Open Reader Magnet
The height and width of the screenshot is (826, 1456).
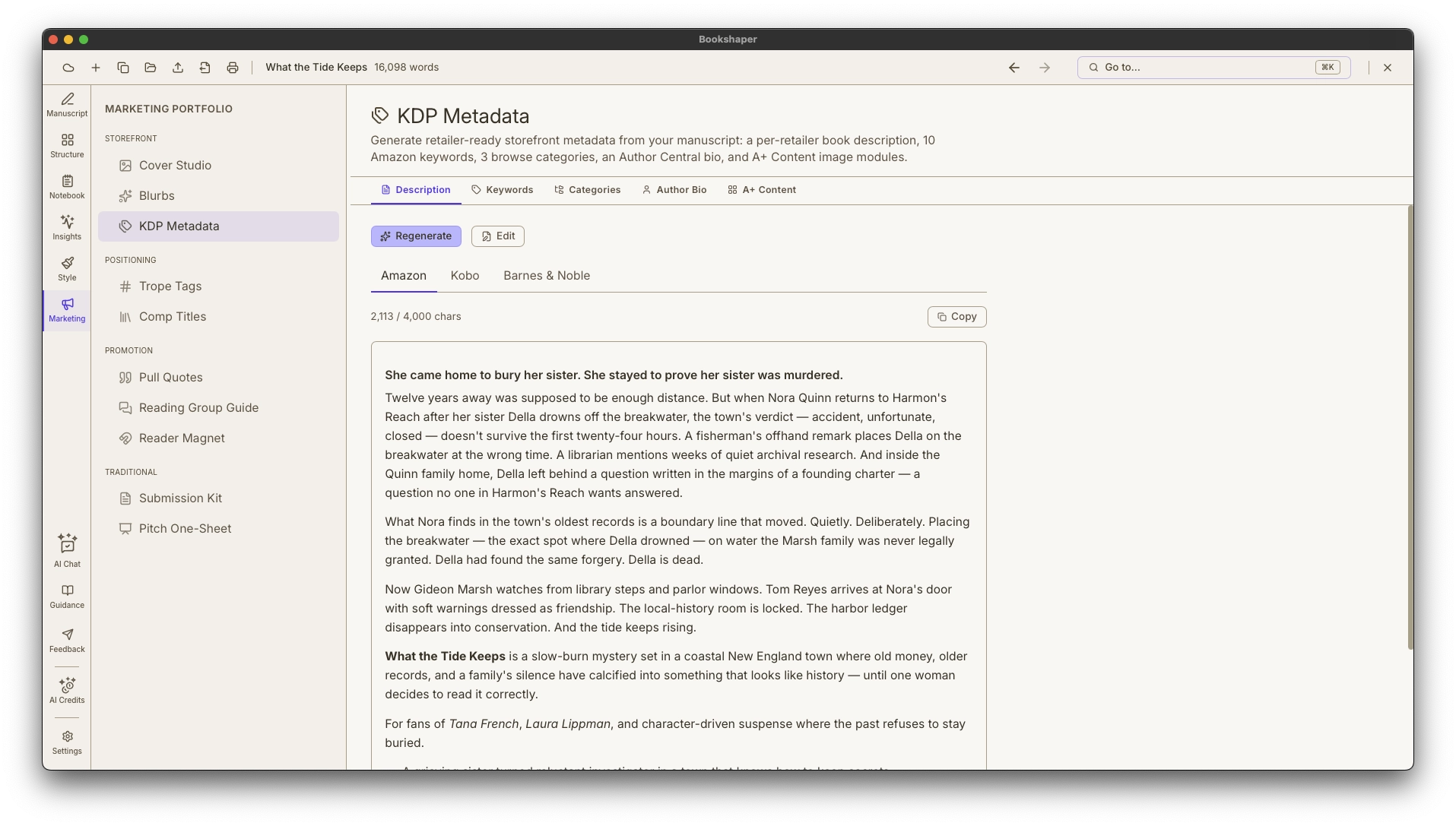pyautogui.click(x=218, y=438)
